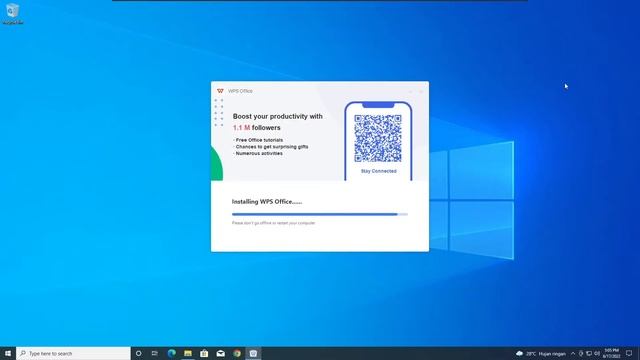This screenshot has height=360, width=640.
Task: Click 'Boost your productivity with' heading
Action: point(278,116)
